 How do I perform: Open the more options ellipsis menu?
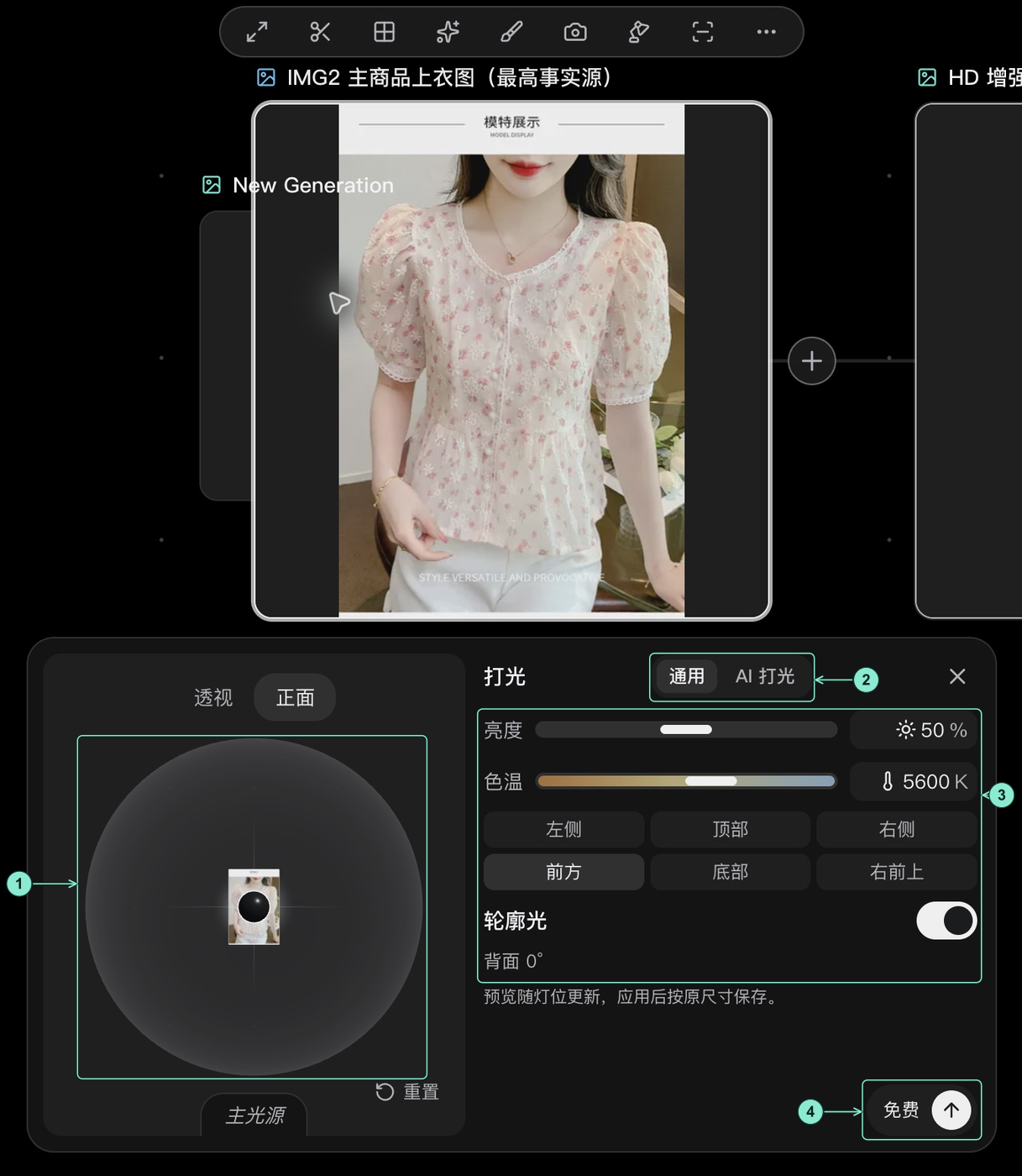coord(766,32)
